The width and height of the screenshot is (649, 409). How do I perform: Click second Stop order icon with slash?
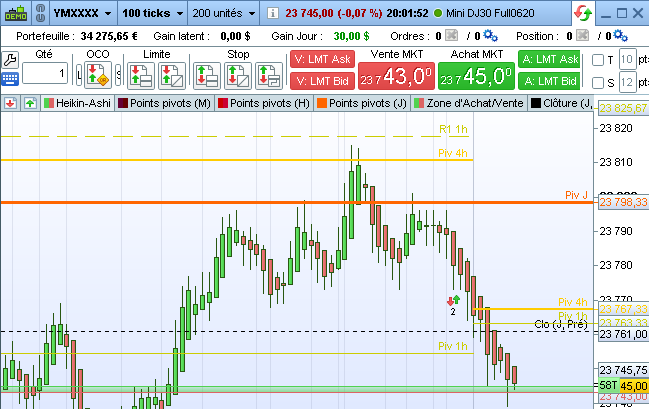238,76
